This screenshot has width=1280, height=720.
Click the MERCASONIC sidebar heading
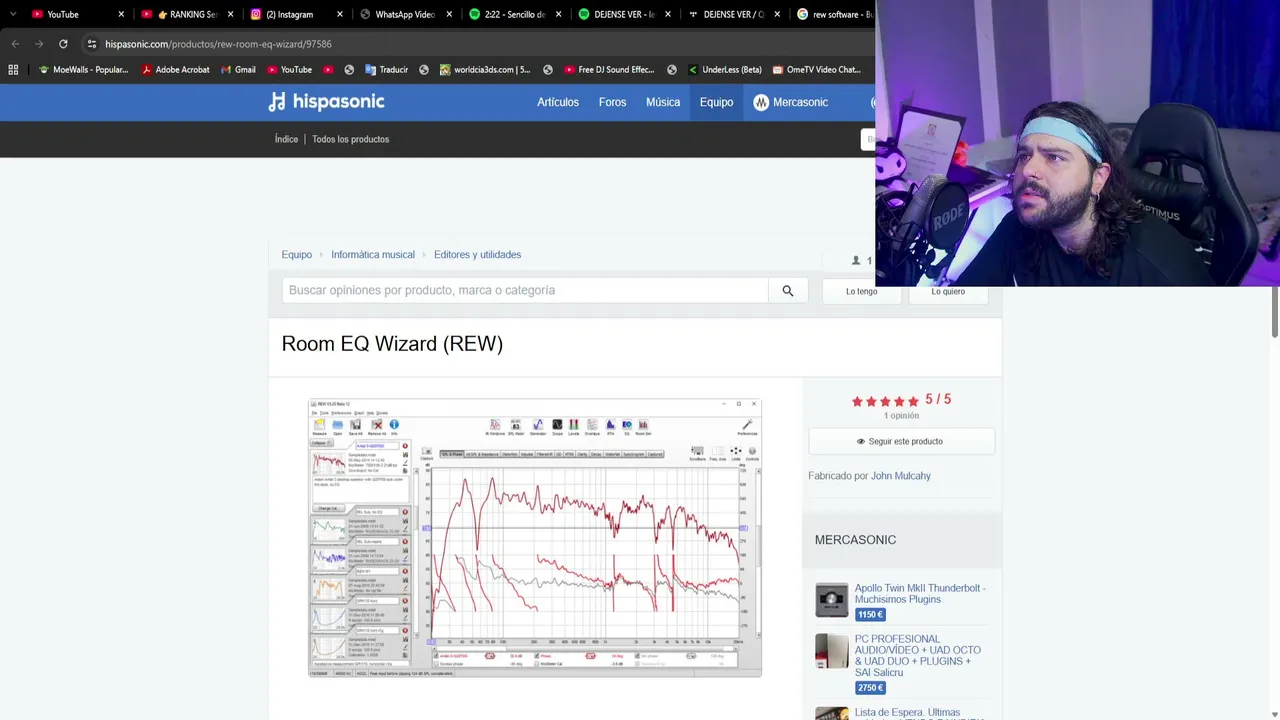(855, 540)
